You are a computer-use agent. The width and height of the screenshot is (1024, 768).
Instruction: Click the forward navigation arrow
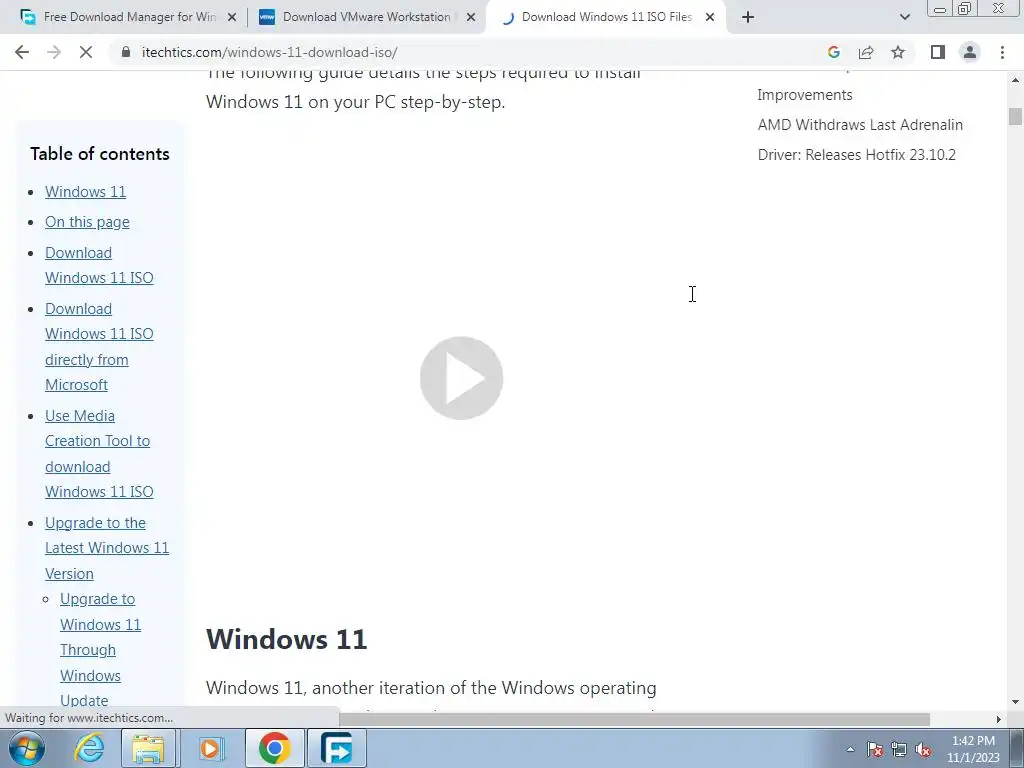pyautogui.click(x=54, y=52)
